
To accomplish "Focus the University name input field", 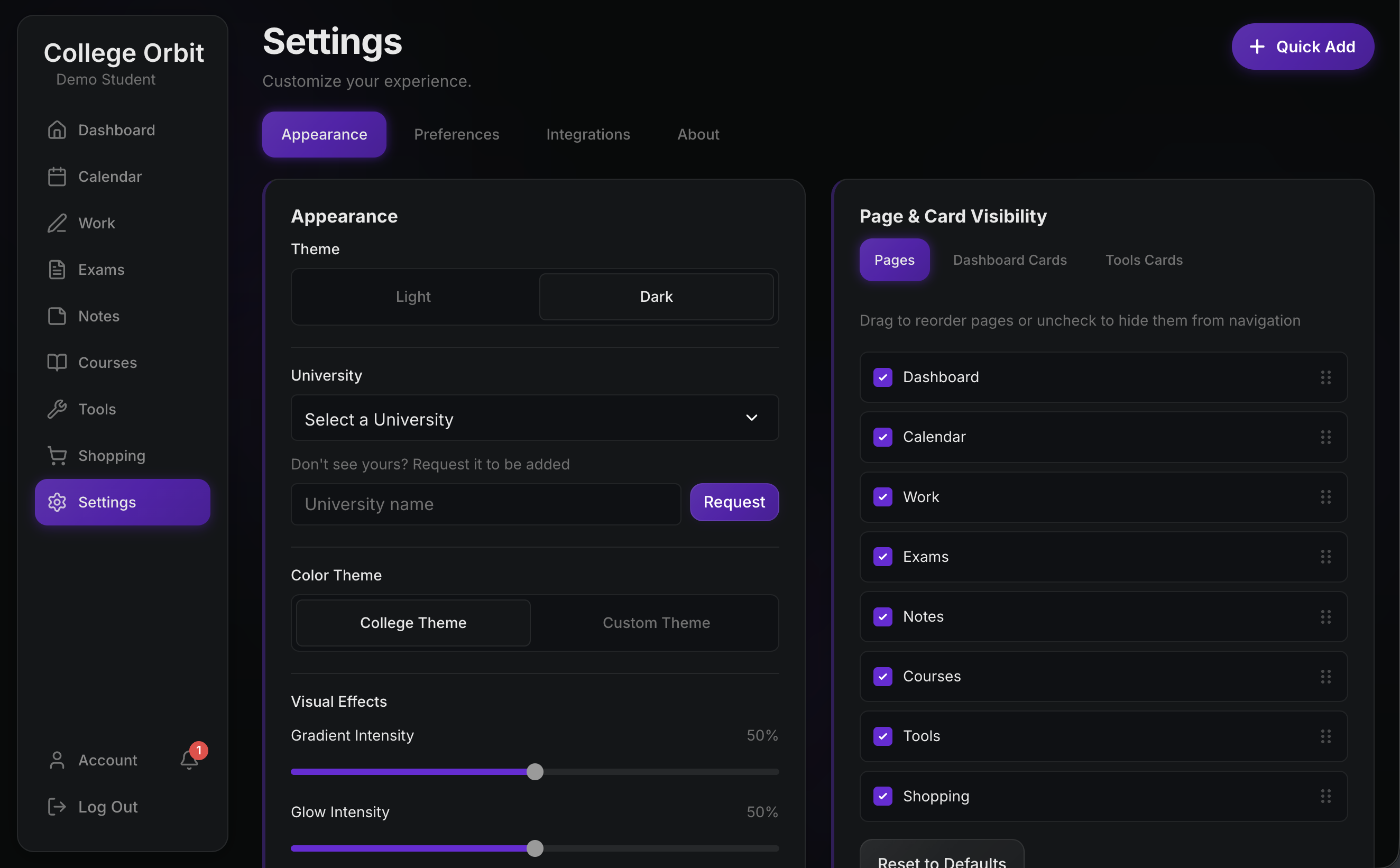I will pos(485,504).
